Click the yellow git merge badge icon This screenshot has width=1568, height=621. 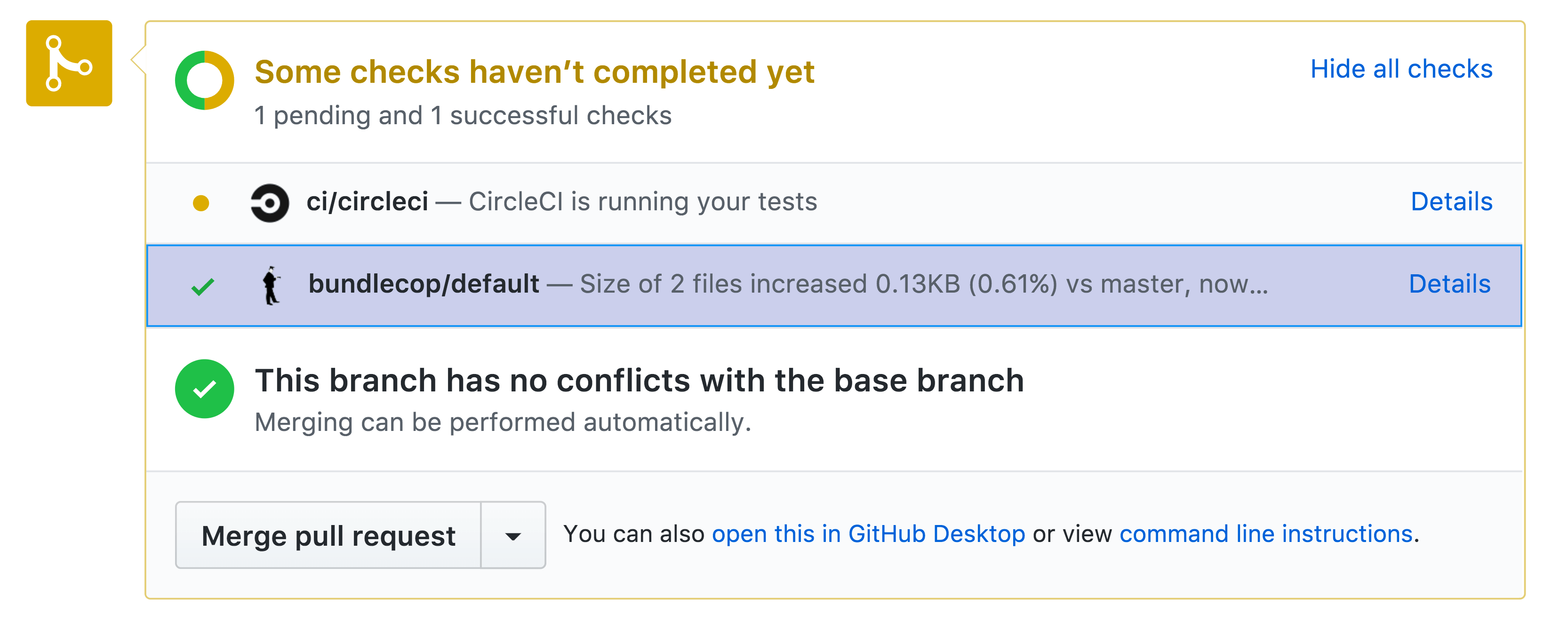(69, 63)
